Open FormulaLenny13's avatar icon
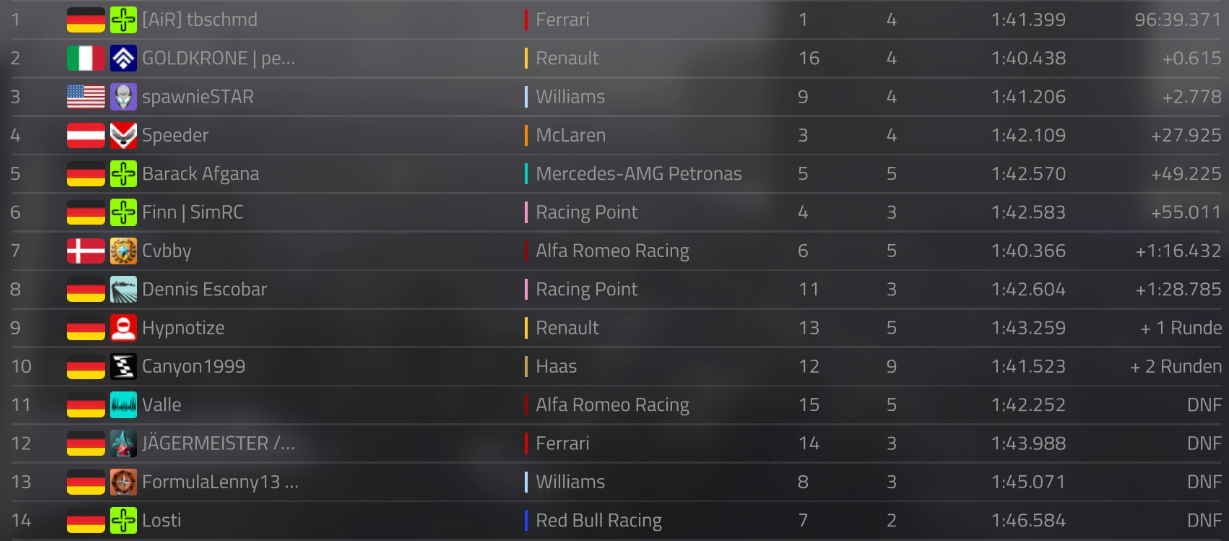 (x=123, y=482)
